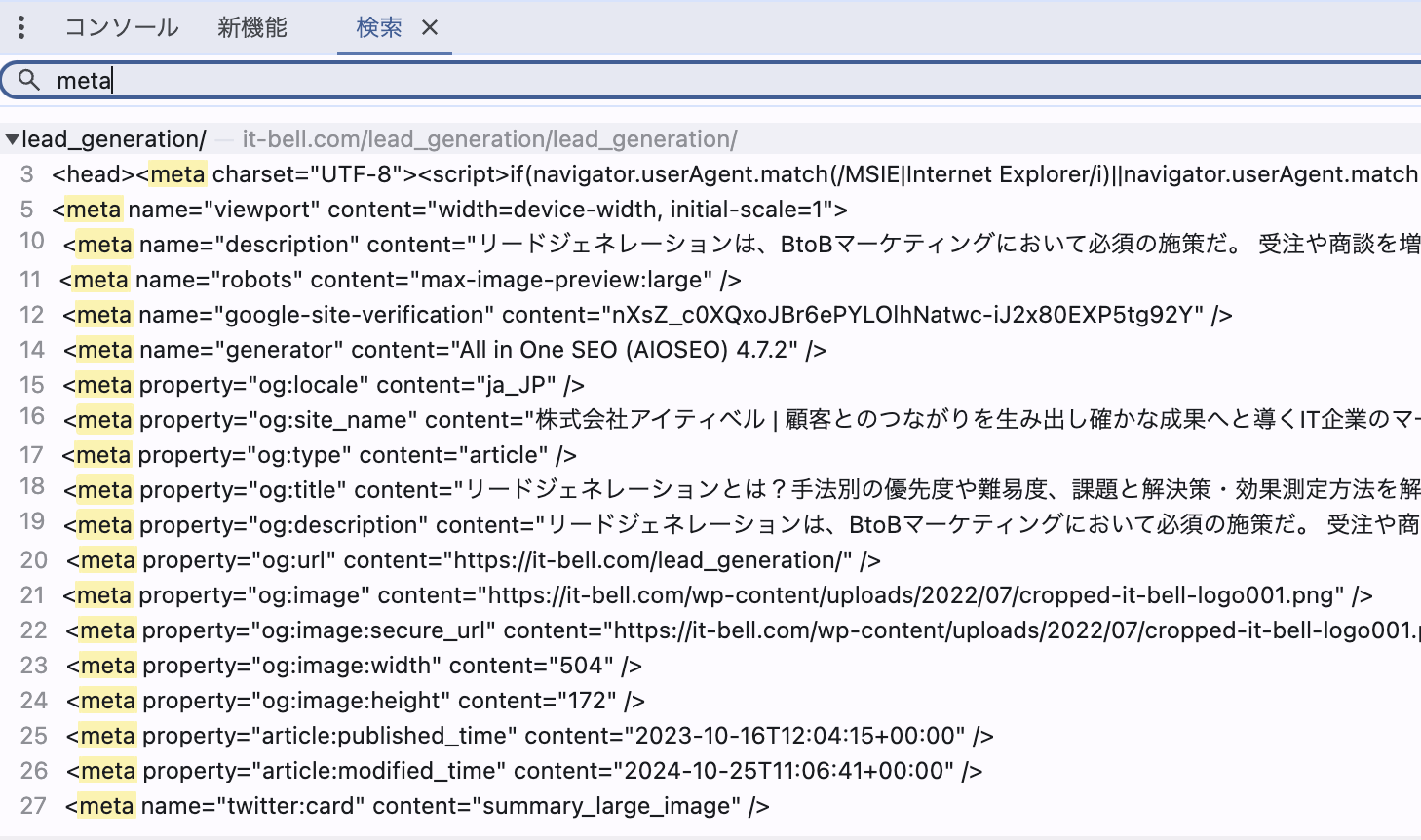
Task: Open result line 15 og:locale meta
Action: pos(710,385)
